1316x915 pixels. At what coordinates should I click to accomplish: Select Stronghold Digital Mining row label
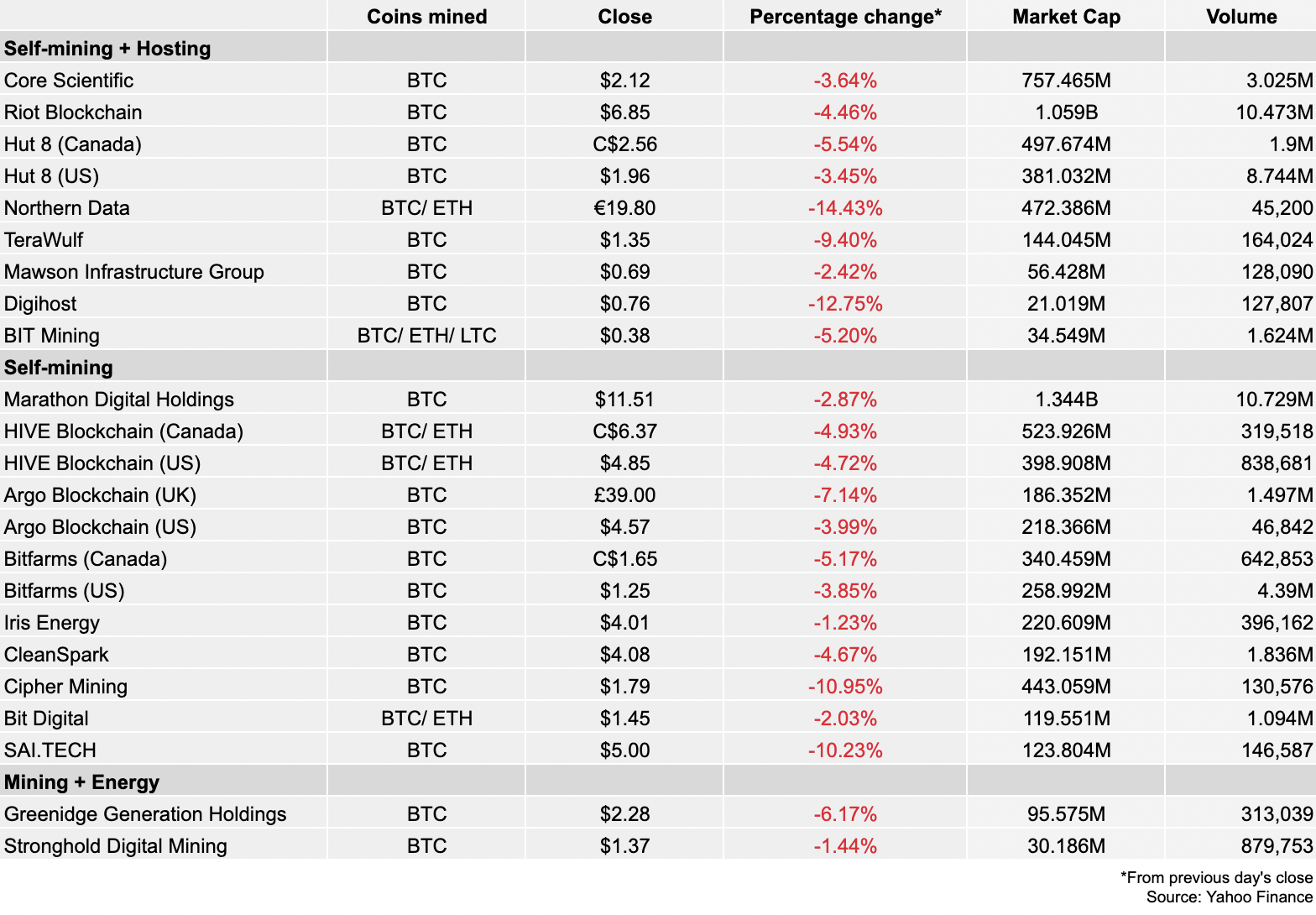(115, 846)
